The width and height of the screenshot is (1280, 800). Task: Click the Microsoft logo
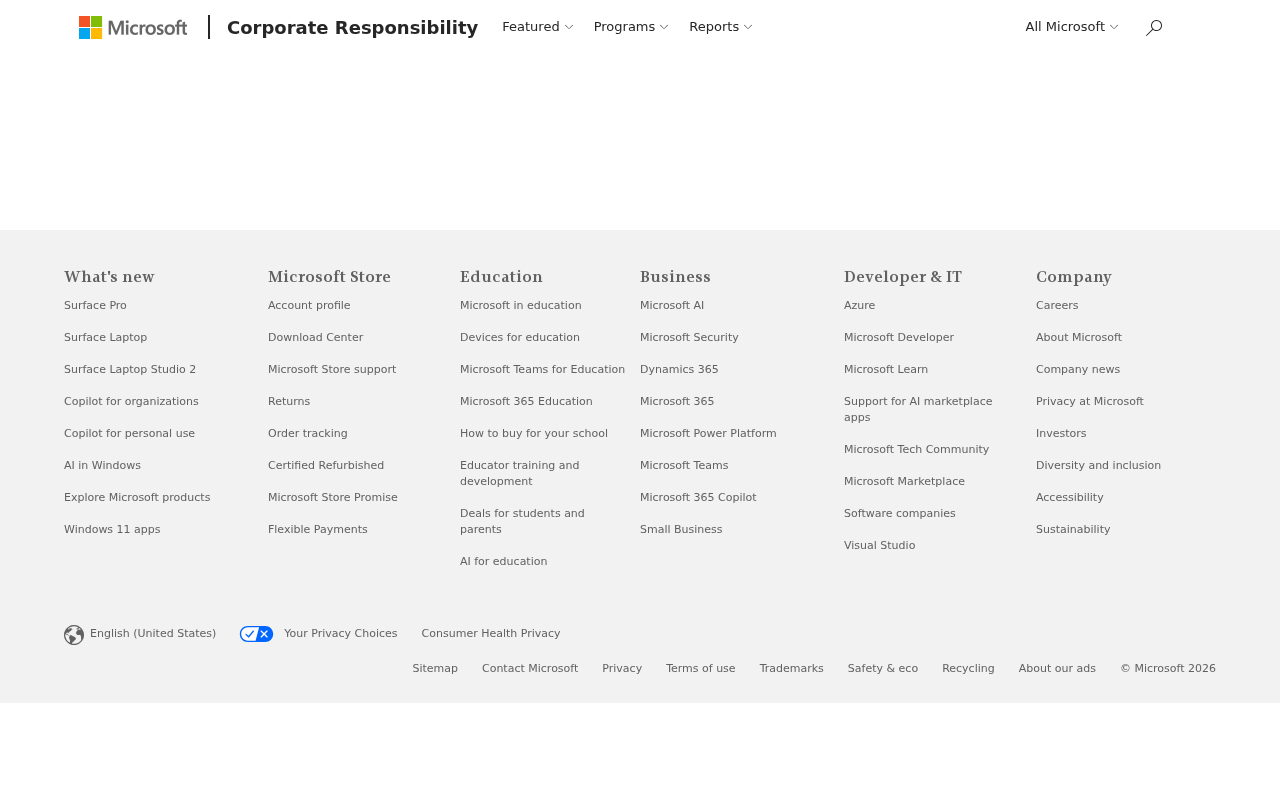pyautogui.click(x=133, y=27)
